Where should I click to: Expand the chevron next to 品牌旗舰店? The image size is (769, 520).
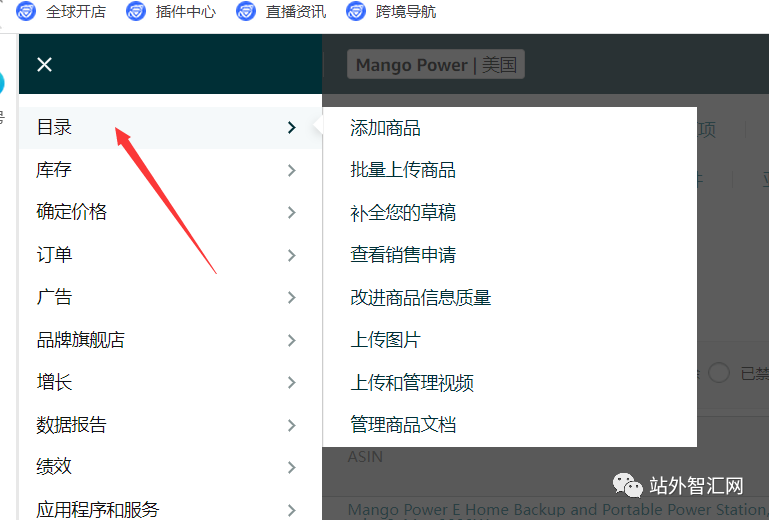coord(292,340)
